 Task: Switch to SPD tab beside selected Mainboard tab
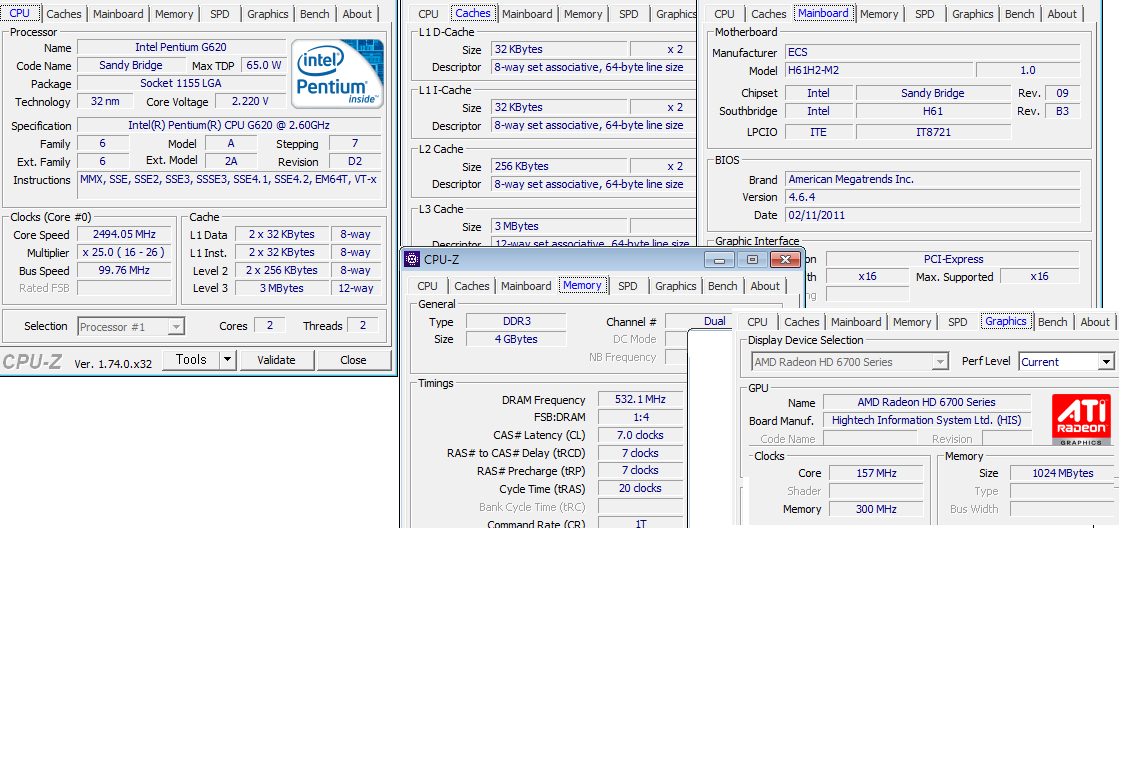pyautogui.click(x=925, y=14)
